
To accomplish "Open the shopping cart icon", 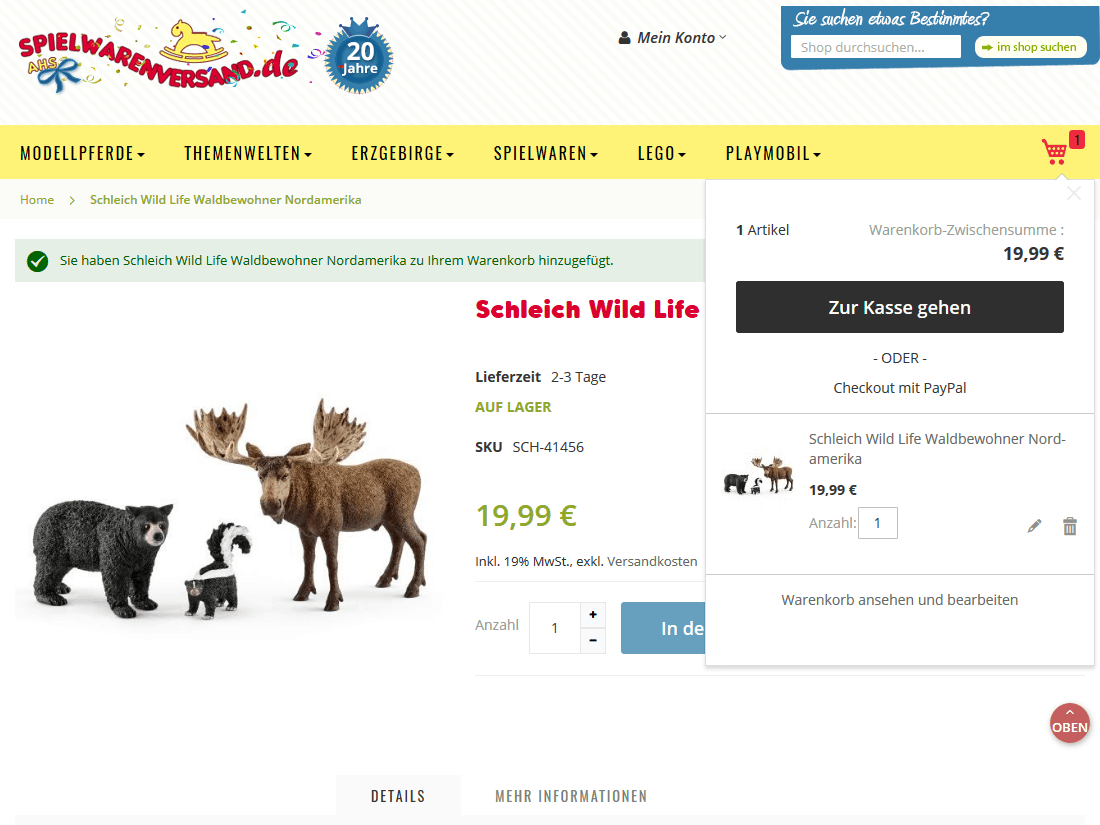I will (x=1055, y=152).
